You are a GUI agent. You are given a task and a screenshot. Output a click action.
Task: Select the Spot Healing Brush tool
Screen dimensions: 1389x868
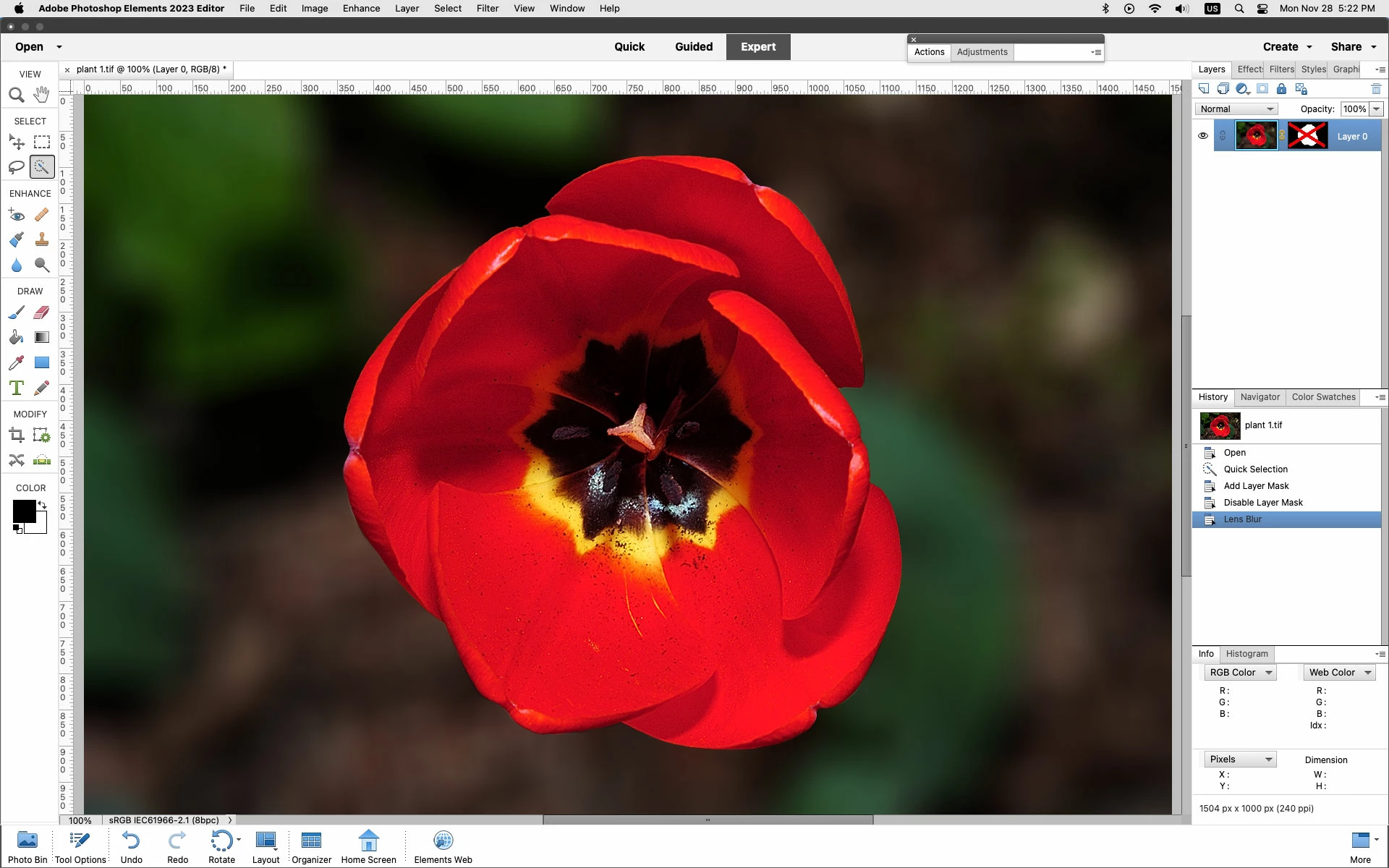point(42,215)
